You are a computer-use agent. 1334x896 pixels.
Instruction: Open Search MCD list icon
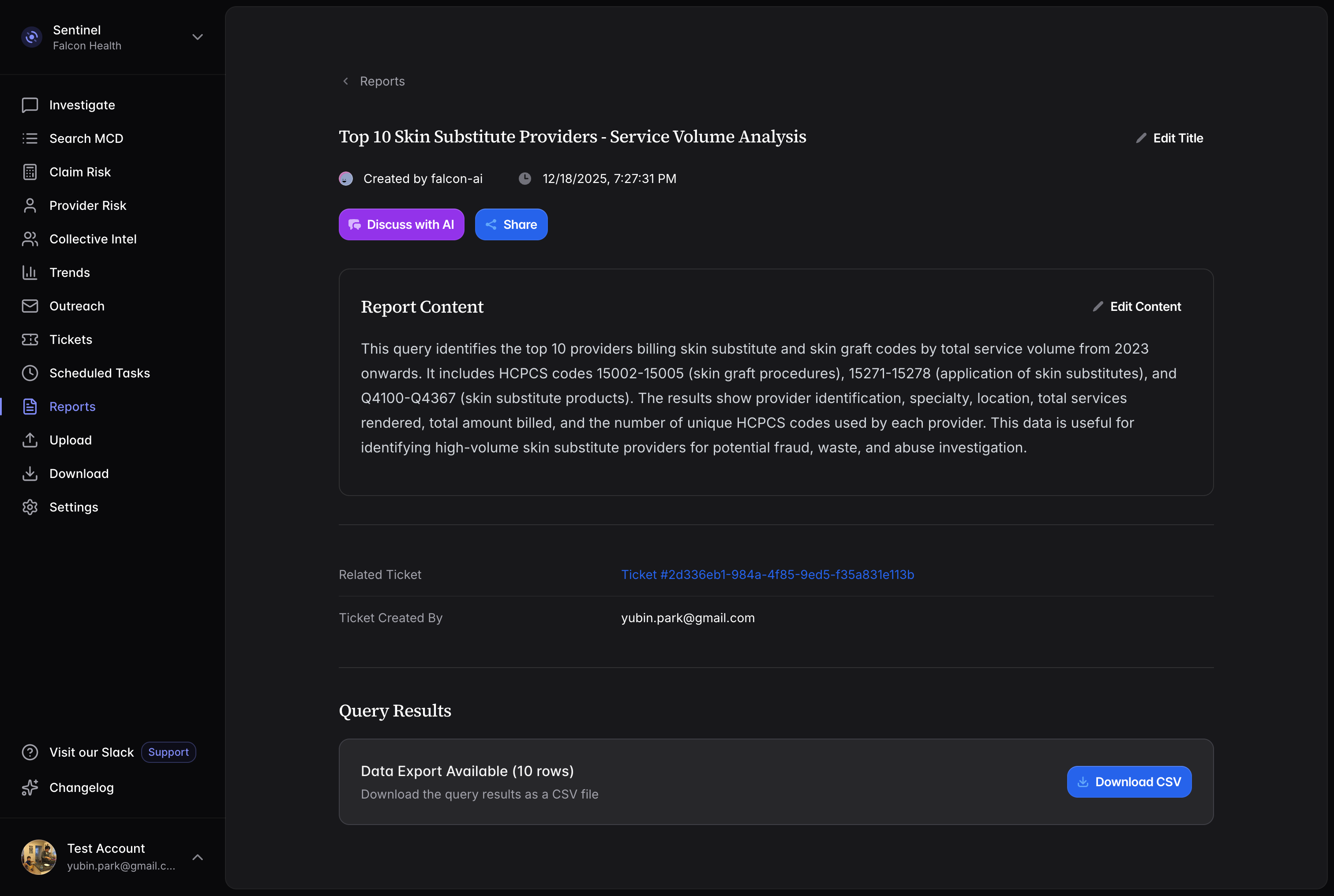pyautogui.click(x=30, y=138)
